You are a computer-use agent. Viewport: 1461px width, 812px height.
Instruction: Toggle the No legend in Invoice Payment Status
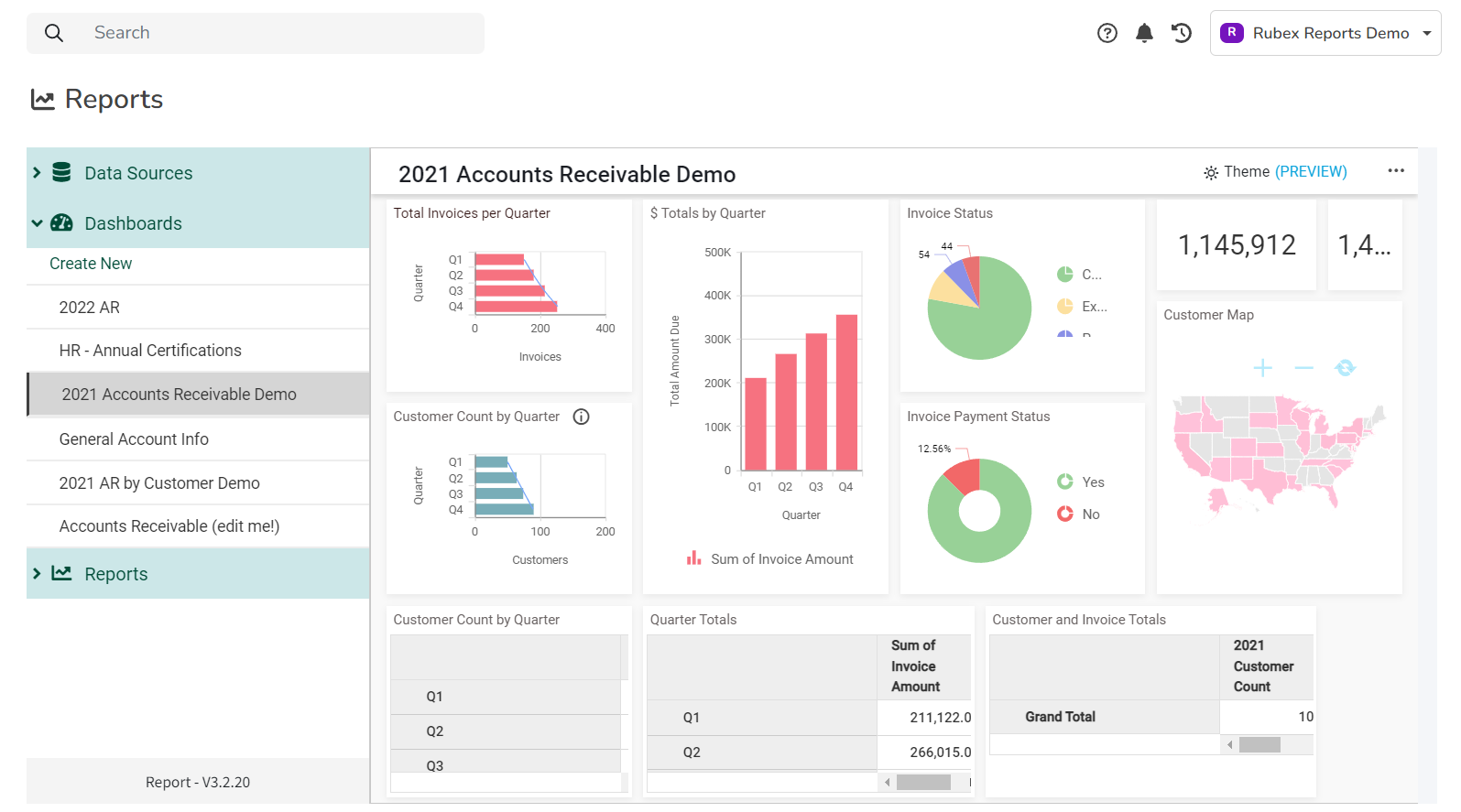[x=1078, y=514]
